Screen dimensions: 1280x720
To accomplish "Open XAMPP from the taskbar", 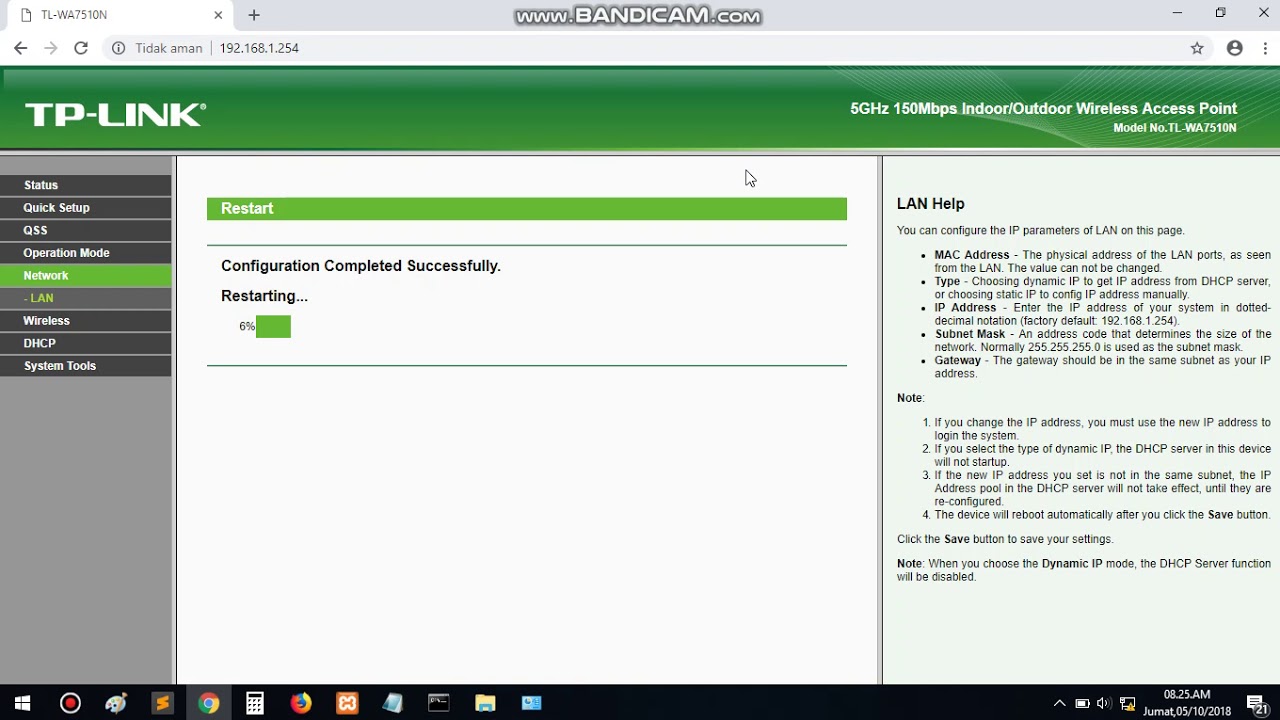I will [347, 703].
